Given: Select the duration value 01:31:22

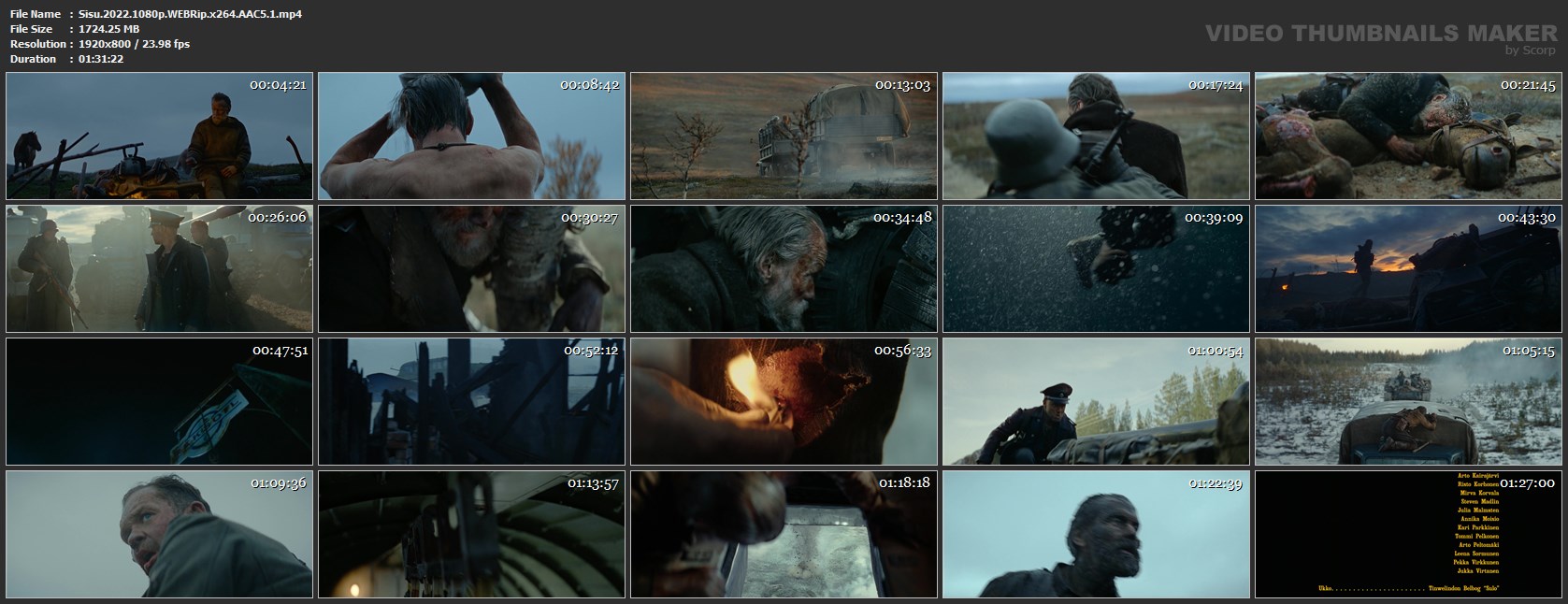Looking at the screenshot, I should coord(101,59).
